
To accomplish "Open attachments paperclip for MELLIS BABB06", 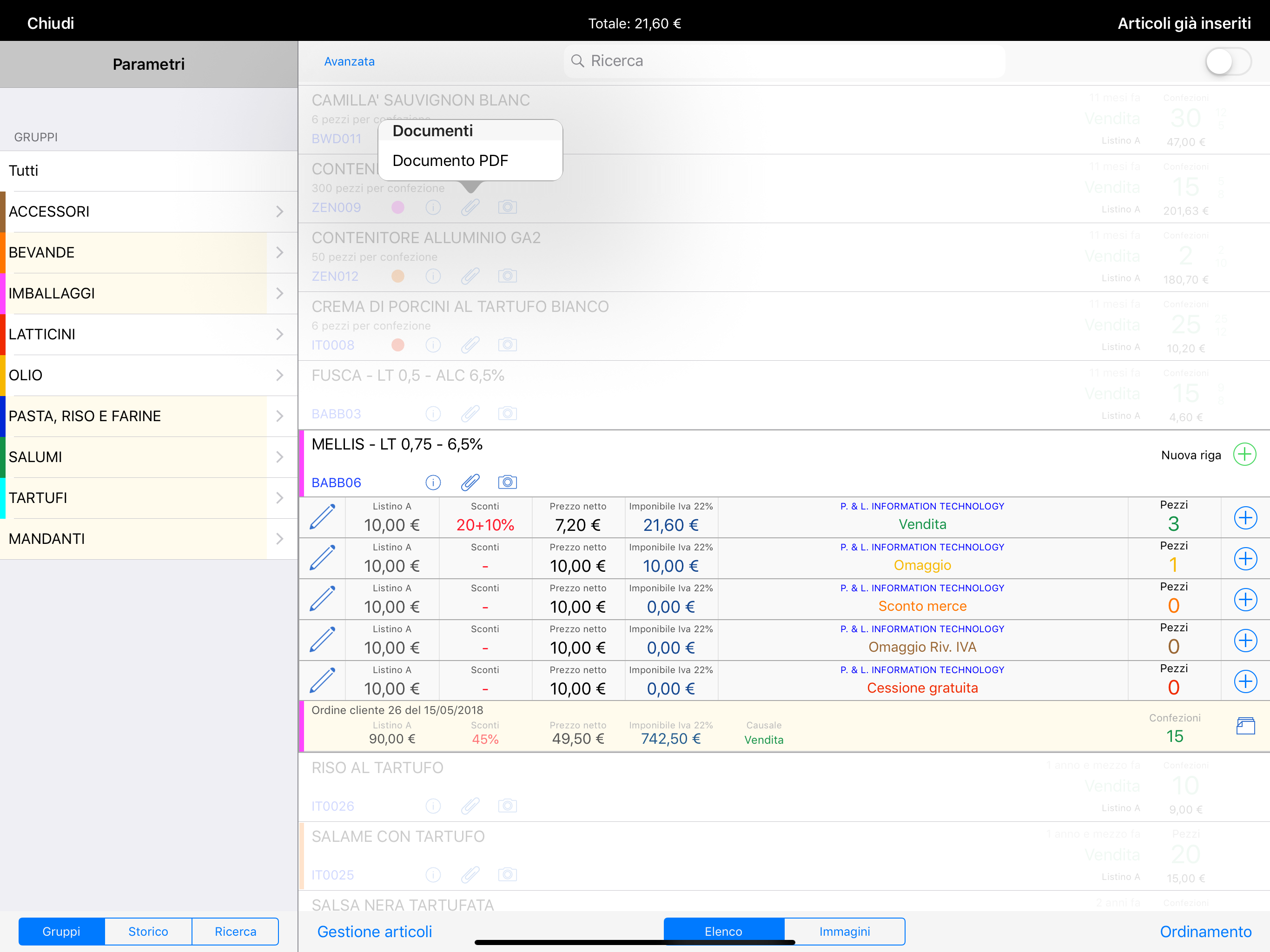I will tap(470, 483).
